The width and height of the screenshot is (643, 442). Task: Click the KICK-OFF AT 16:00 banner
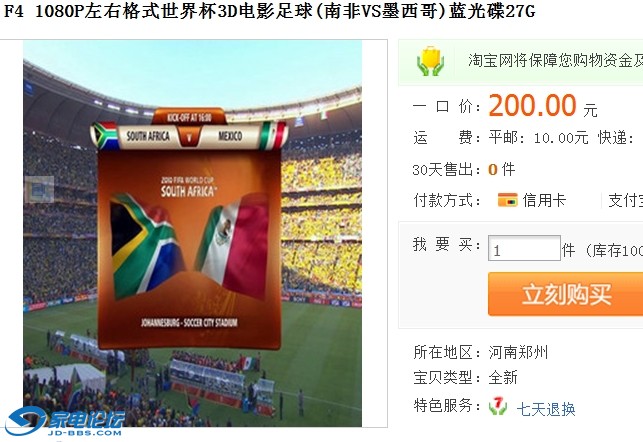[x=189, y=118]
